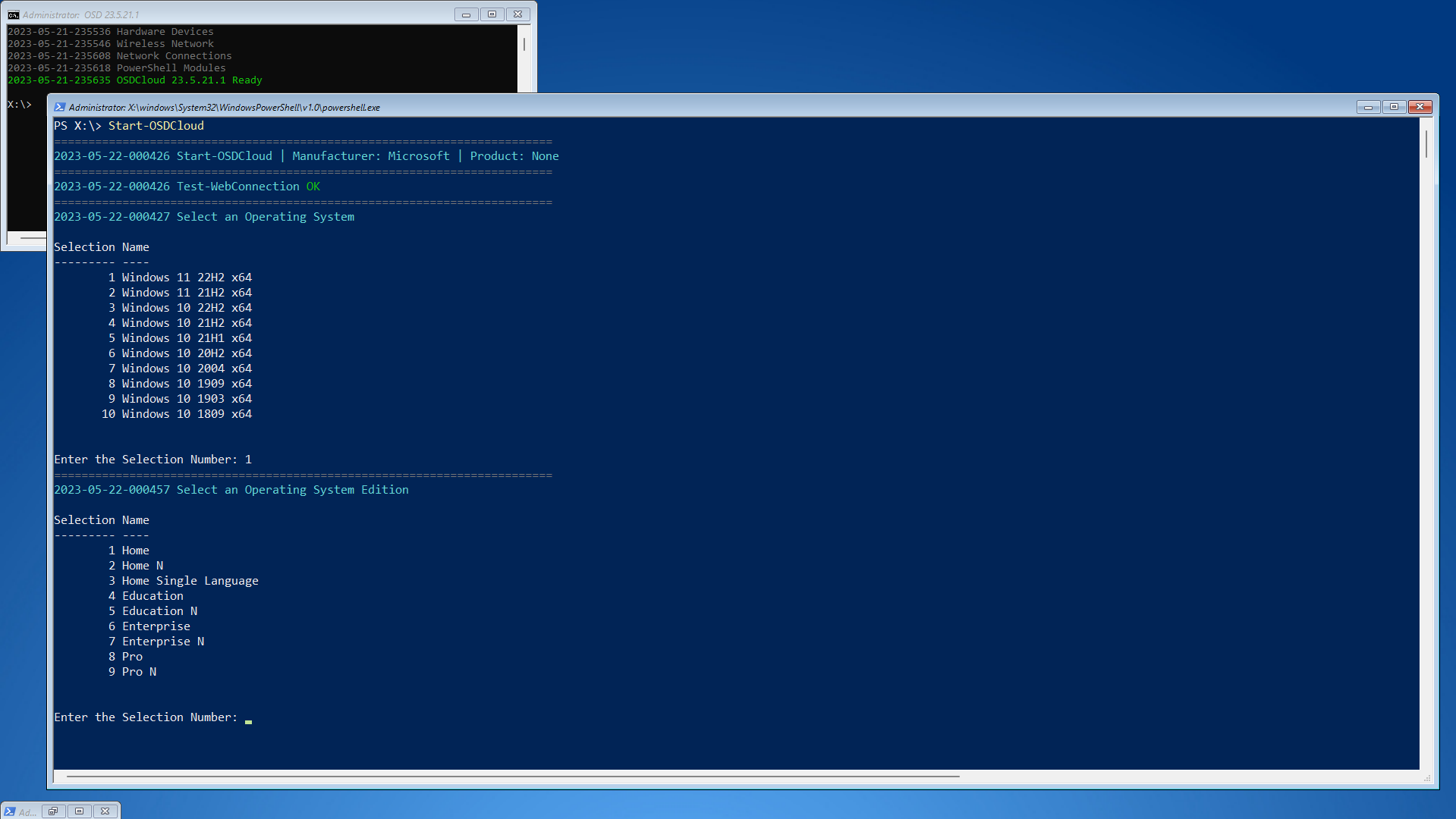Viewport: 1456px width, 819px height.
Task: Click the PowerShell icon in the title bar
Action: (x=59, y=107)
